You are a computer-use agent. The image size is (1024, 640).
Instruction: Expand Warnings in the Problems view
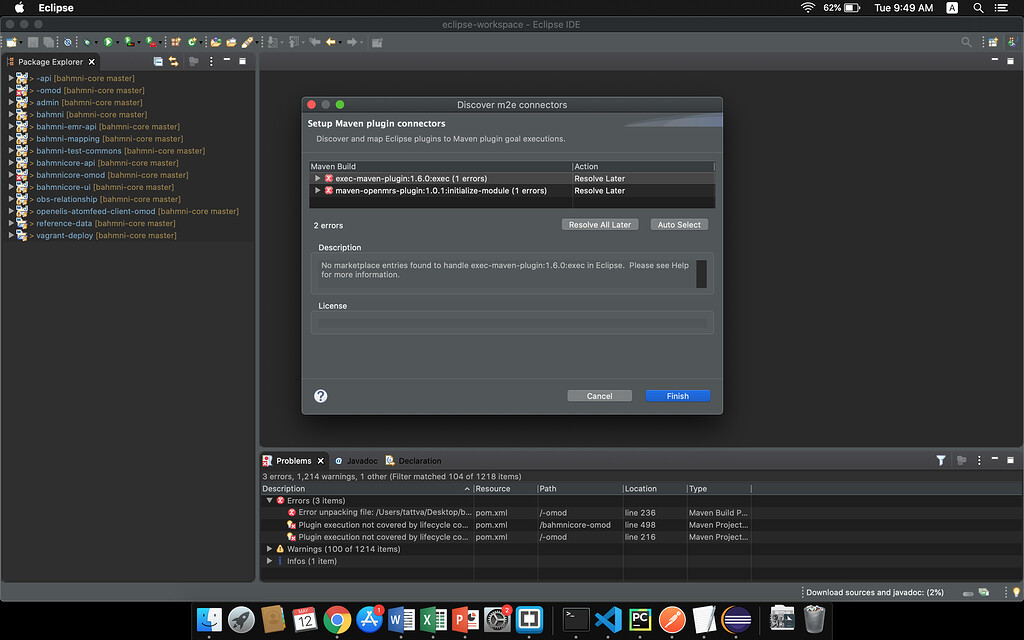[x=268, y=548]
